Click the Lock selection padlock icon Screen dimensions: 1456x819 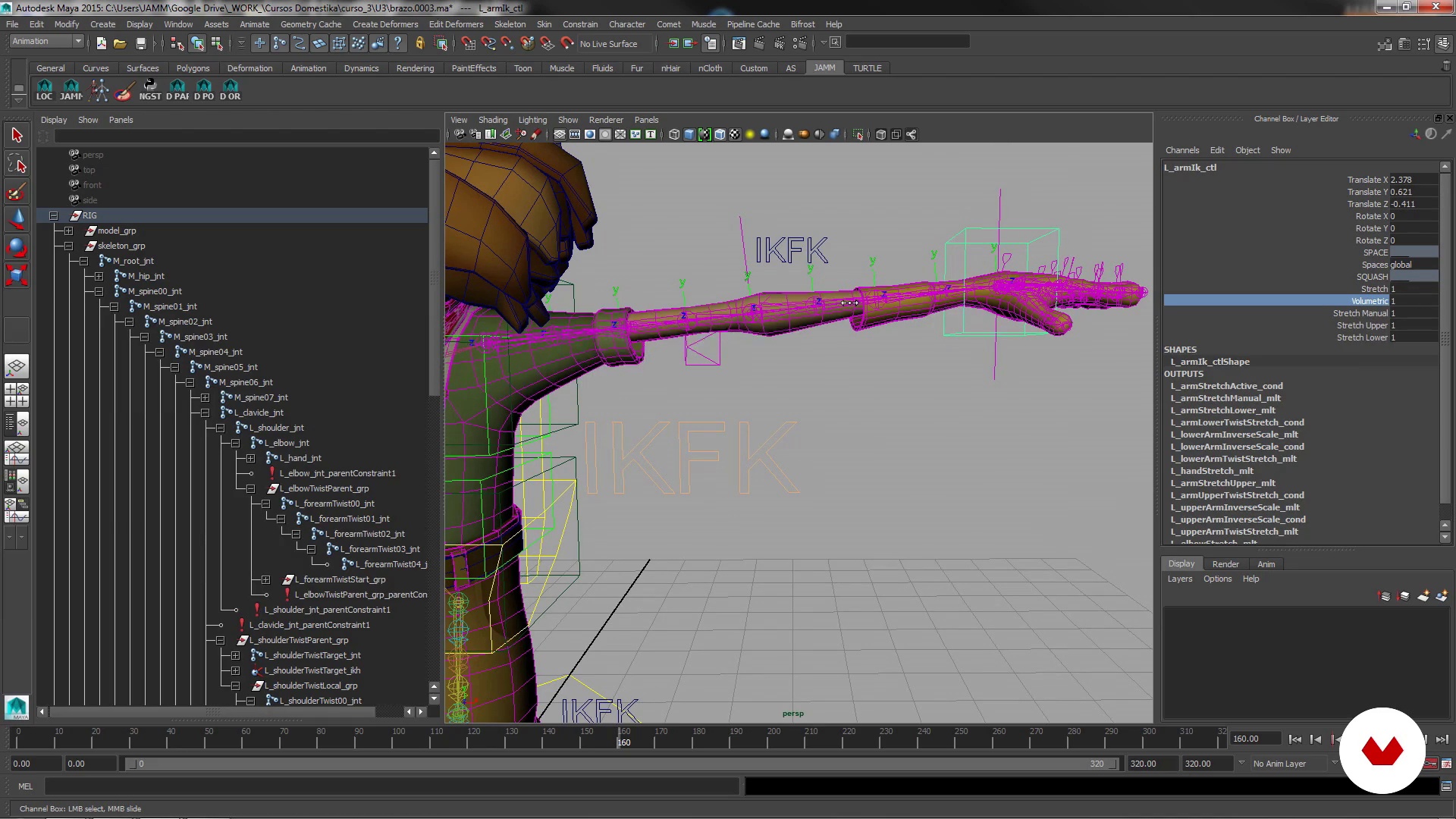click(419, 44)
